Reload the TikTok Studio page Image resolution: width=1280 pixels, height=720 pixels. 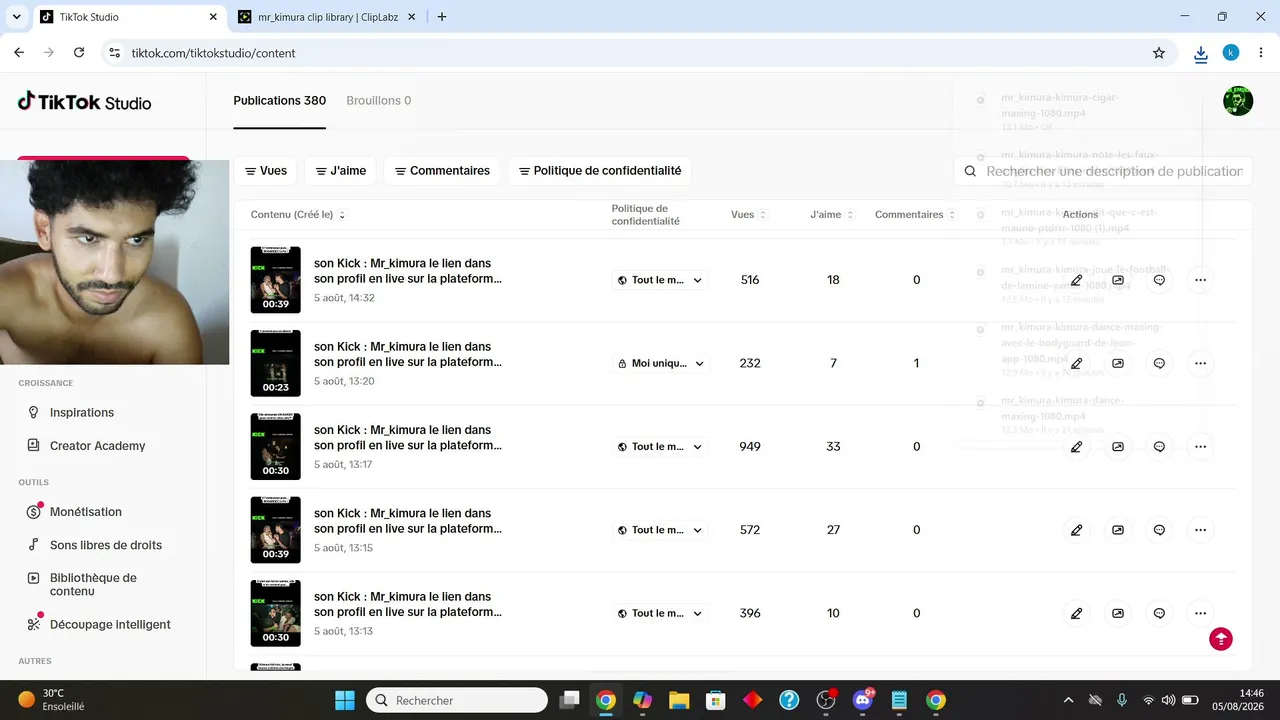pyautogui.click(x=79, y=53)
